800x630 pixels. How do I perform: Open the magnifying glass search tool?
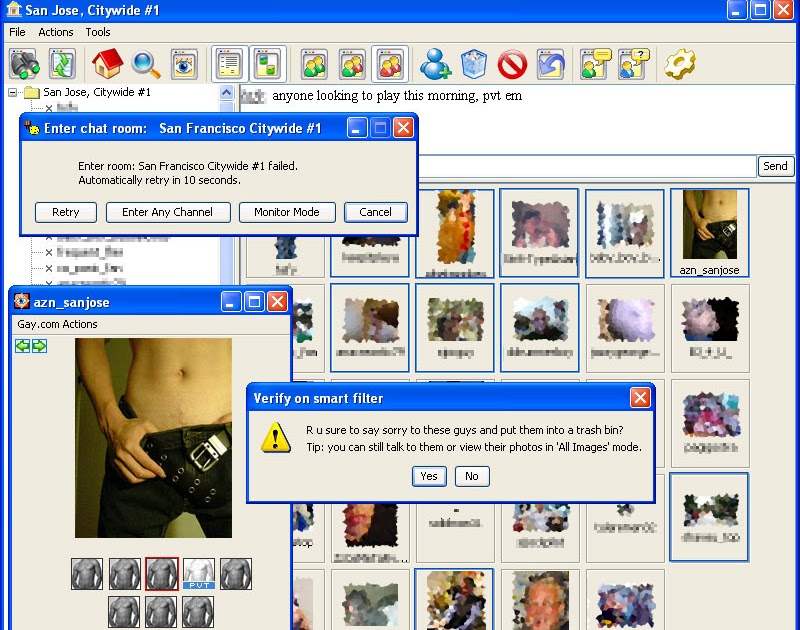(145, 64)
